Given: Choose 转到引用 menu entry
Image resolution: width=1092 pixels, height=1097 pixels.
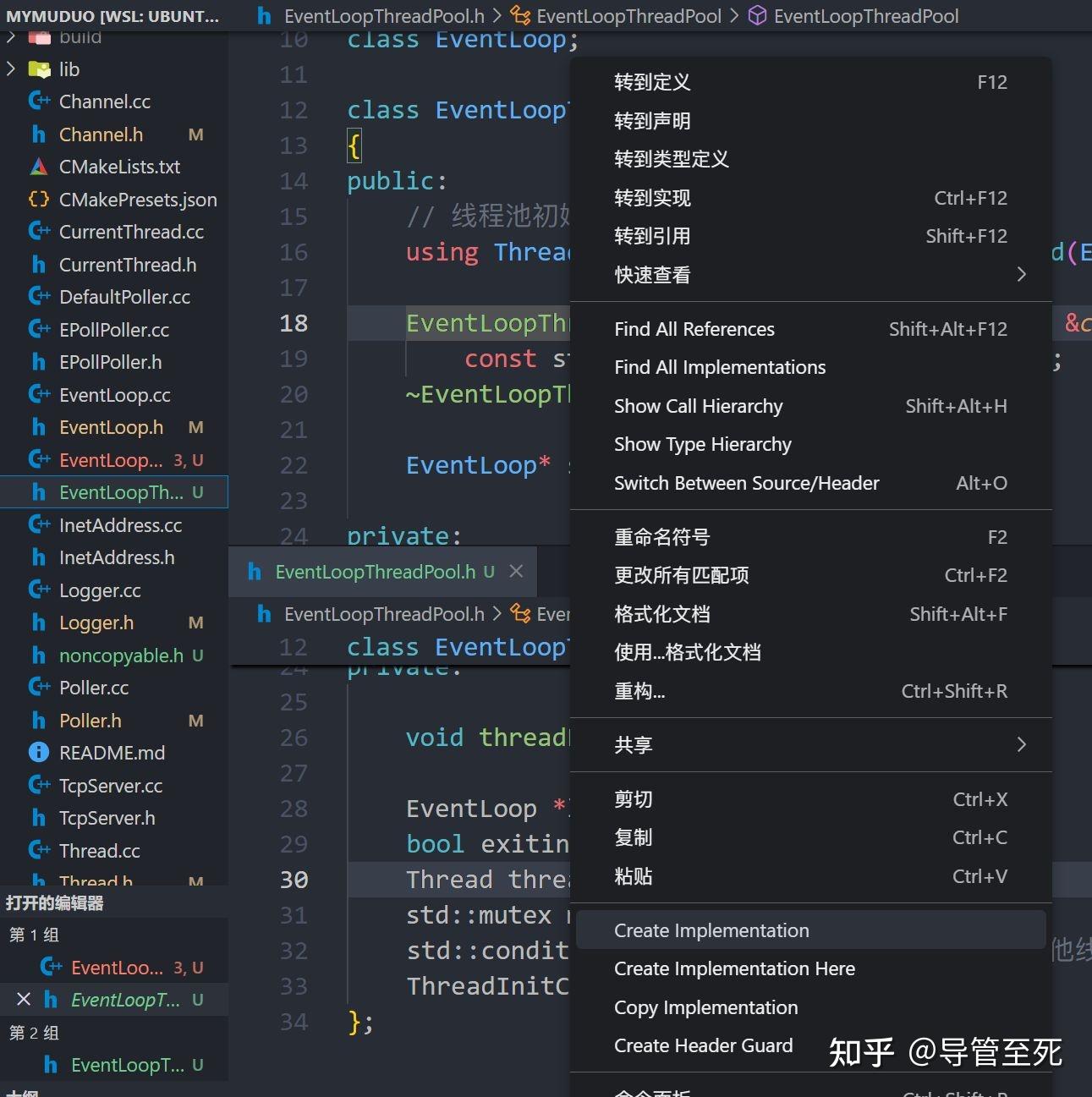Looking at the screenshot, I should tap(810, 236).
